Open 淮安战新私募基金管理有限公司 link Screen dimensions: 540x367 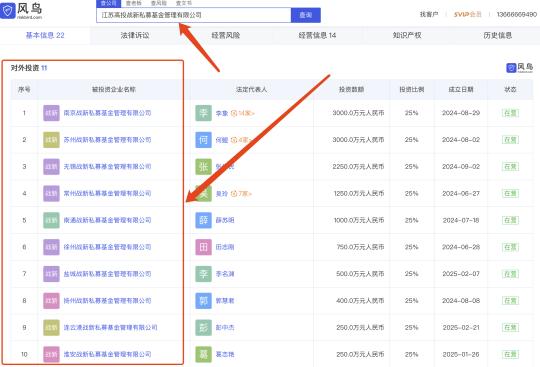(107, 355)
